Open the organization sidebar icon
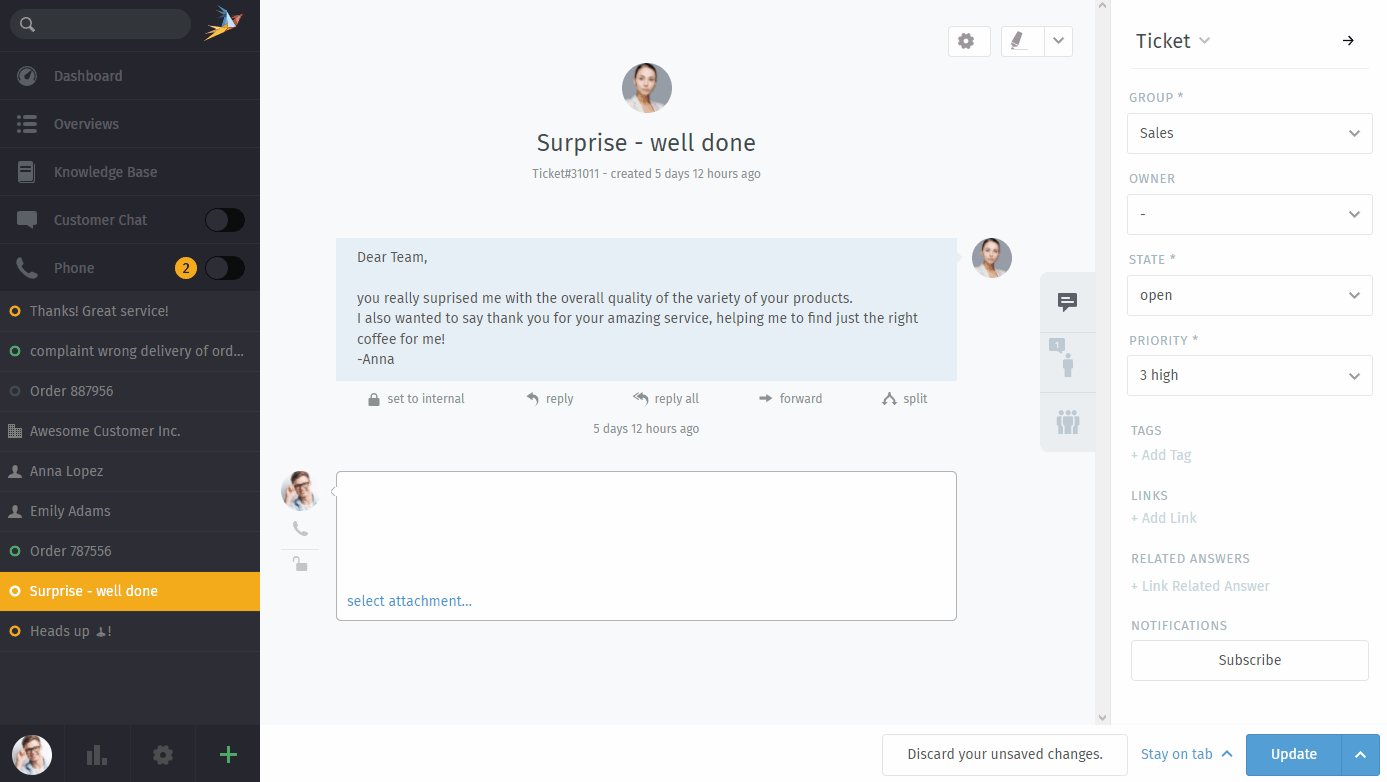 pyautogui.click(x=1067, y=421)
